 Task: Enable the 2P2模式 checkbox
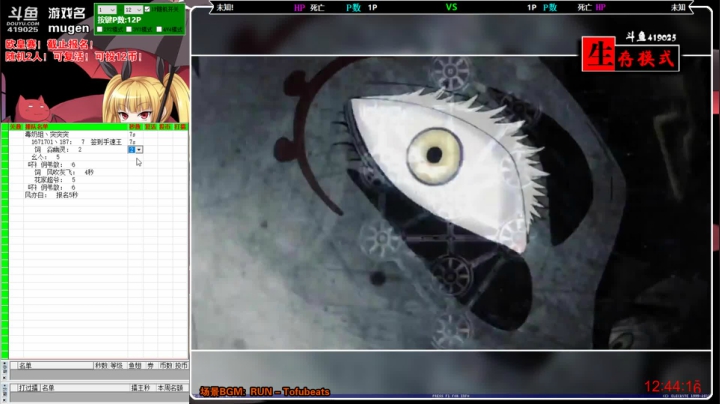(100, 29)
